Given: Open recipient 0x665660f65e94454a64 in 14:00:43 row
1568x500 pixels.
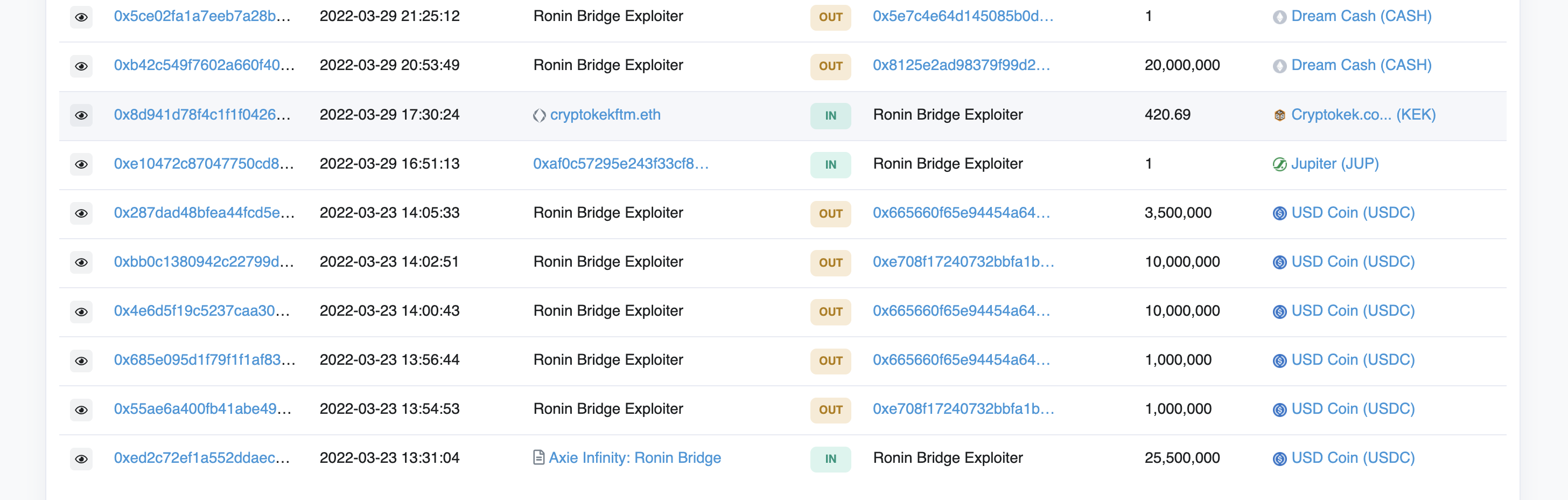Looking at the screenshot, I should pyautogui.click(x=962, y=310).
